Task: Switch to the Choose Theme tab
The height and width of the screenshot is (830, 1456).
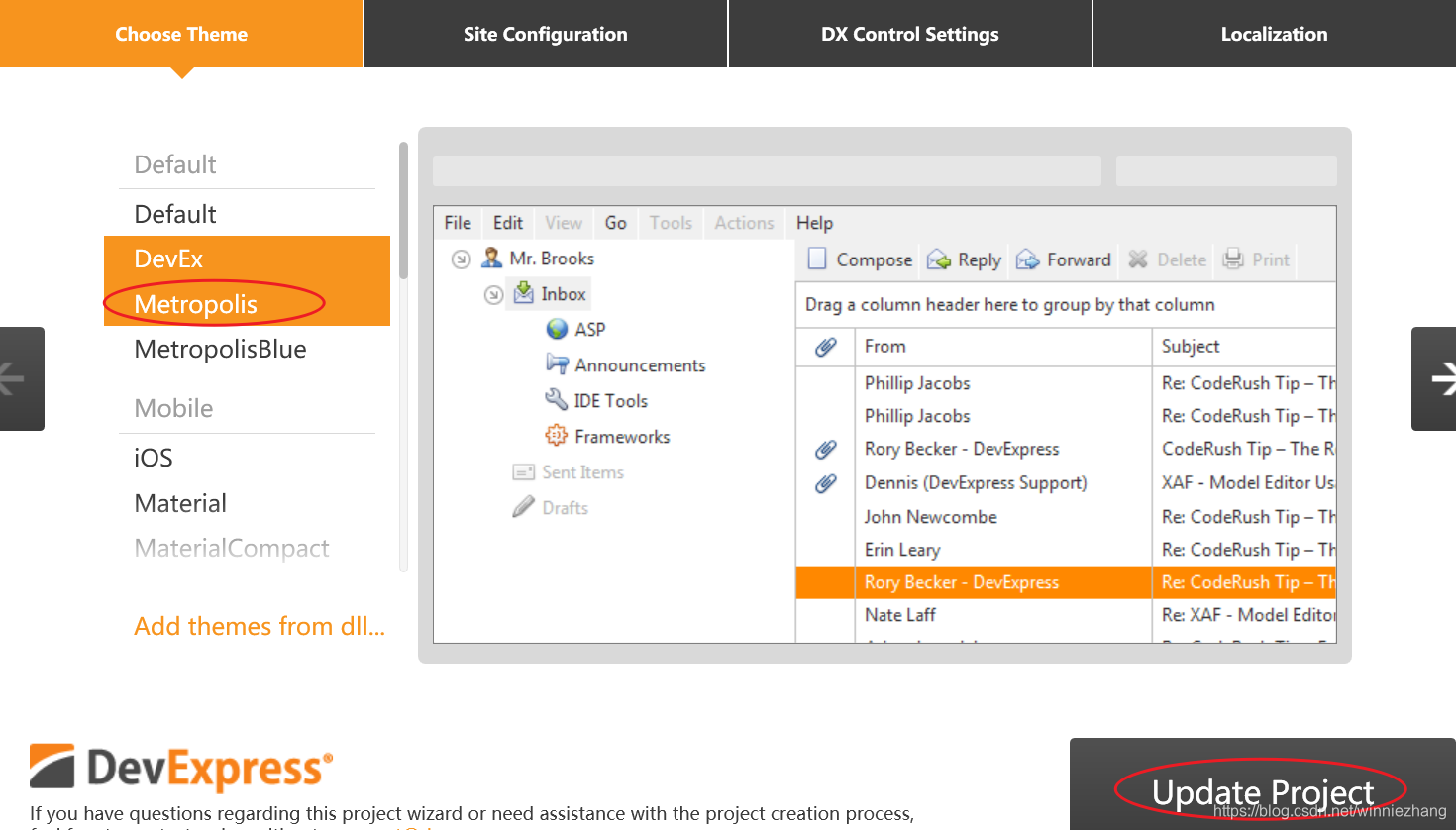Action: click(x=181, y=34)
